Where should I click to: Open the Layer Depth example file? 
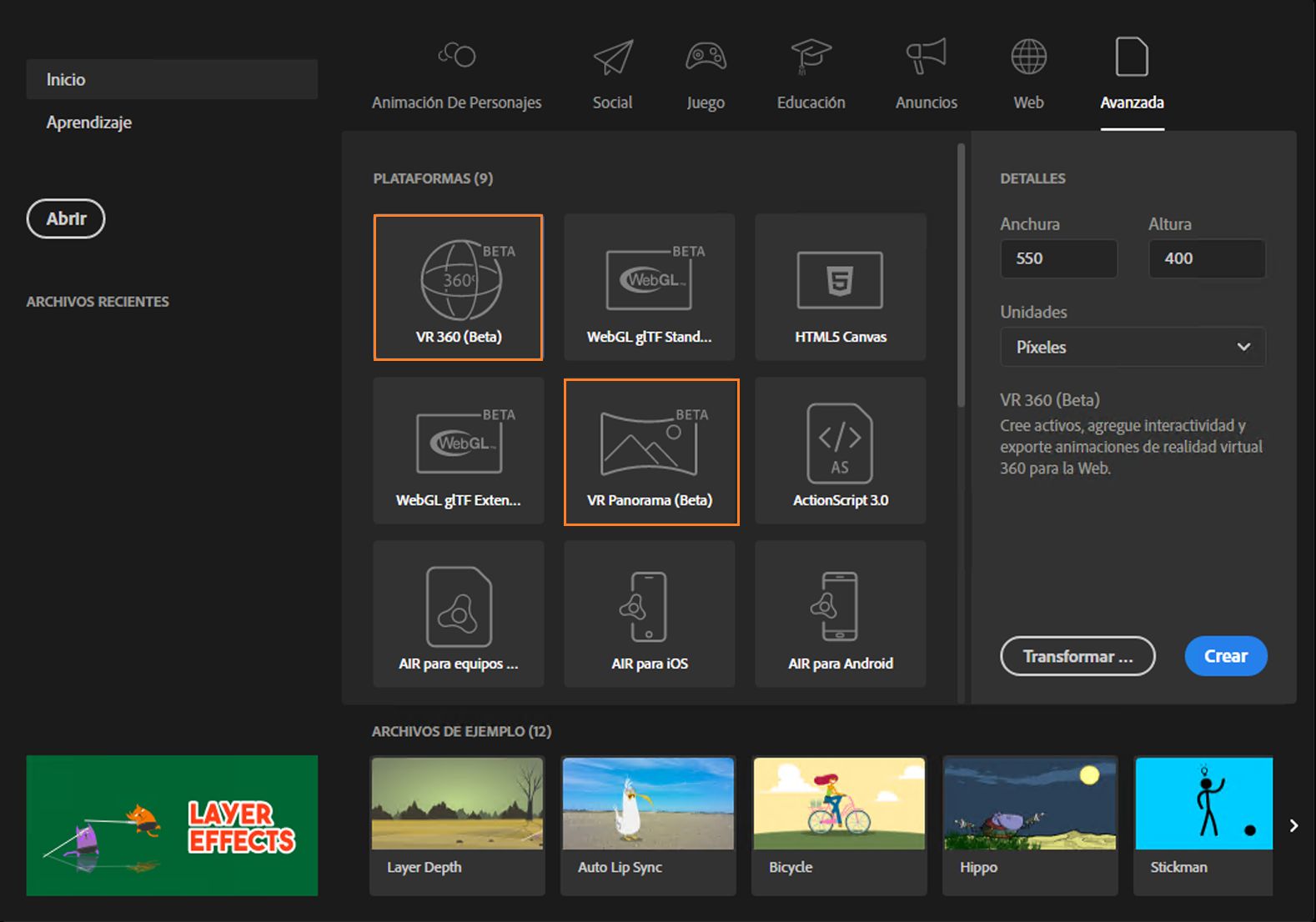point(457,825)
